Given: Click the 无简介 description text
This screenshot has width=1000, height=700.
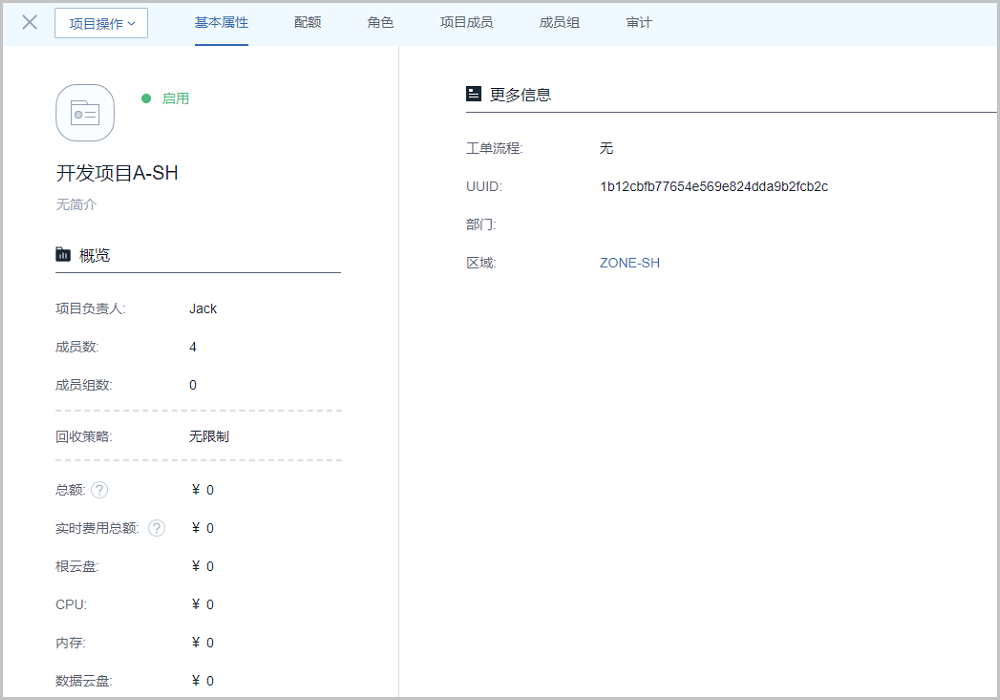Looking at the screenshot, I should coord(76,205).
